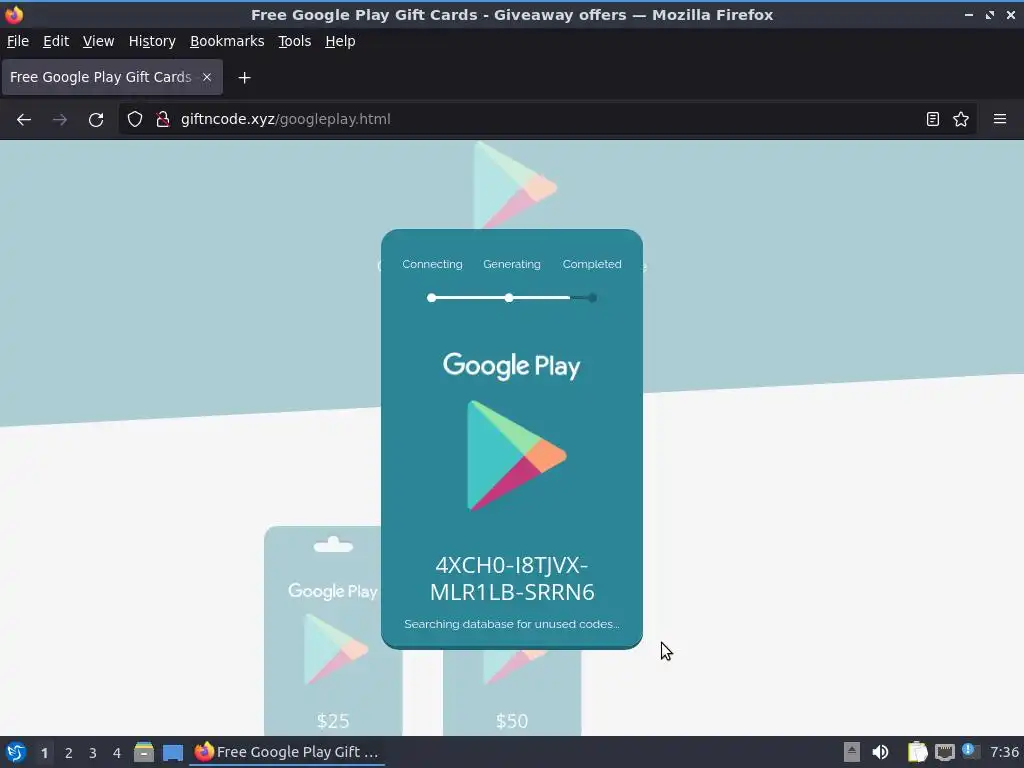Viewport: 1024px width, 768px height.
Task: Click the address bar URL giftncode.xyz
Action: 285,120
